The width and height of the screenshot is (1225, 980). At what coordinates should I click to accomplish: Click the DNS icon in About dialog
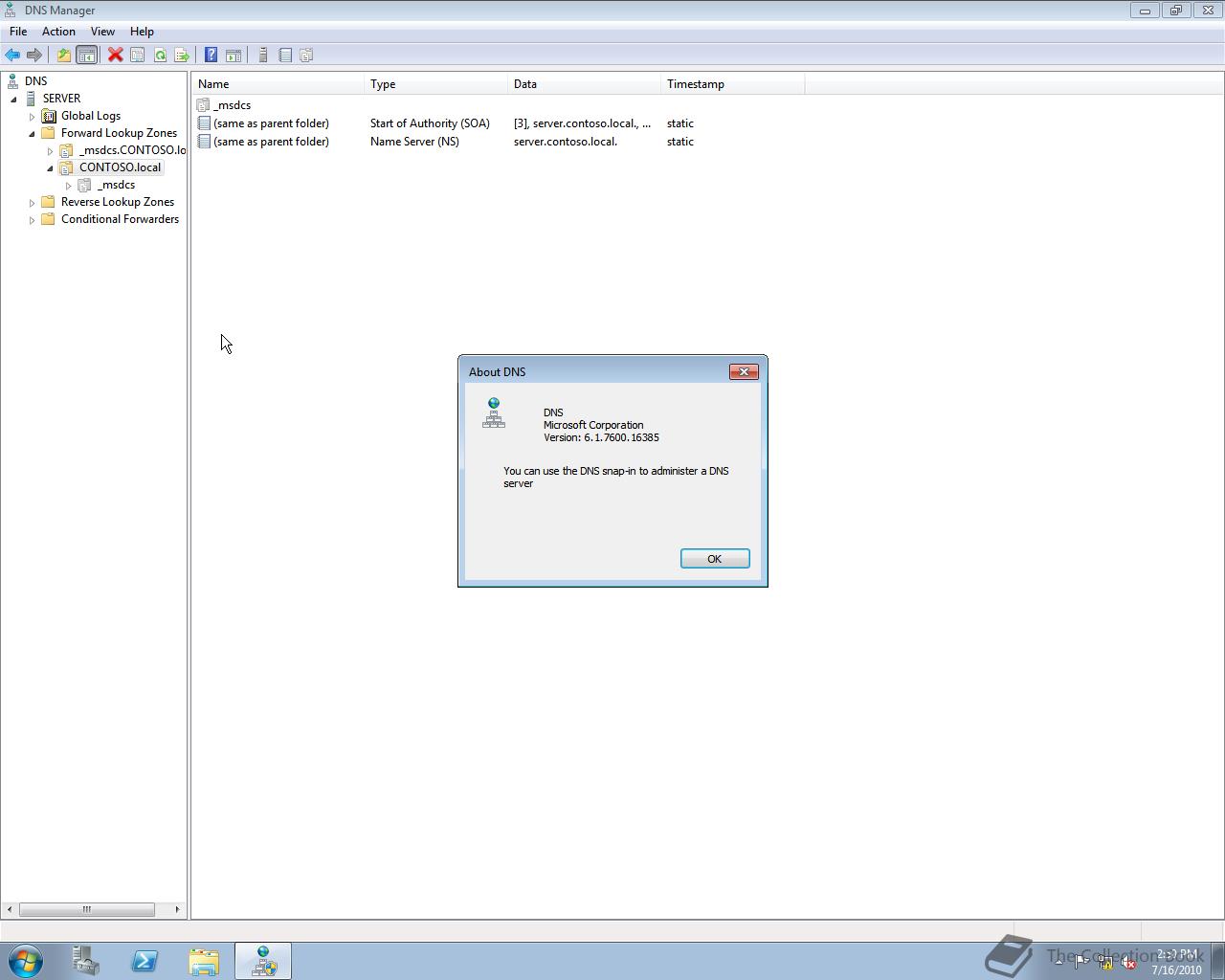tap(494, 412)
